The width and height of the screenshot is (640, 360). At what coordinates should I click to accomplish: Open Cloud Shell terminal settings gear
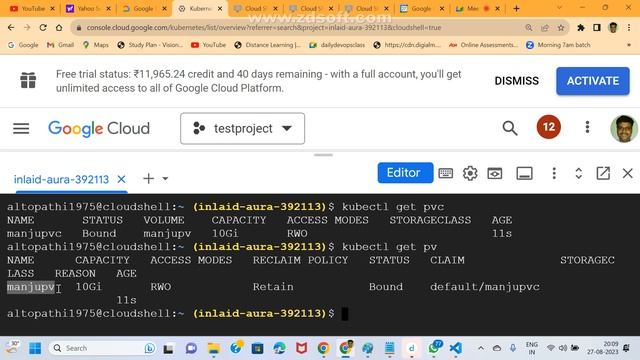pos(470,173)
